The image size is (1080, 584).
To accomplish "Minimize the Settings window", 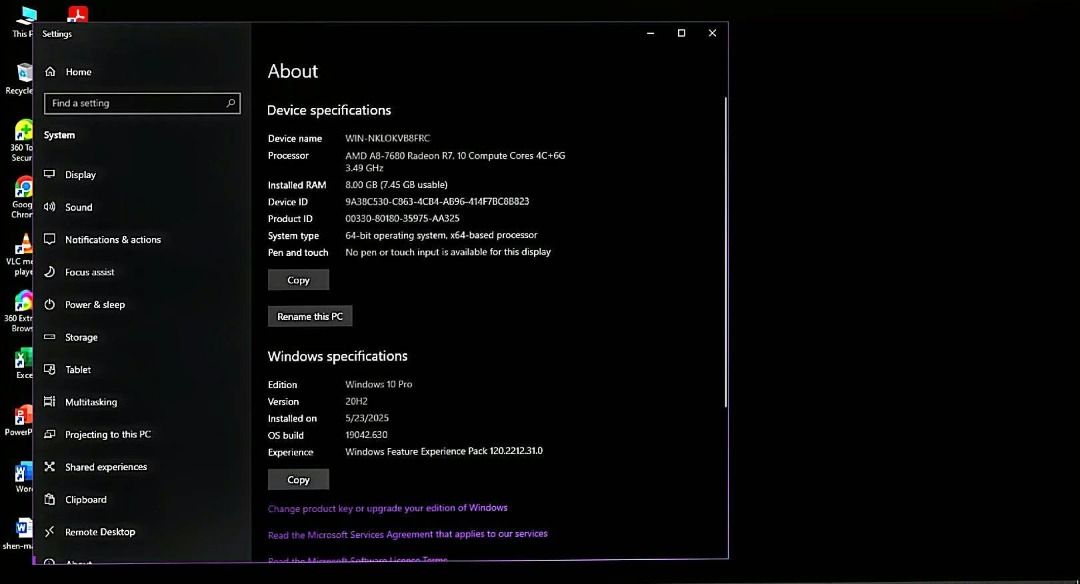I will pos(650,33).
